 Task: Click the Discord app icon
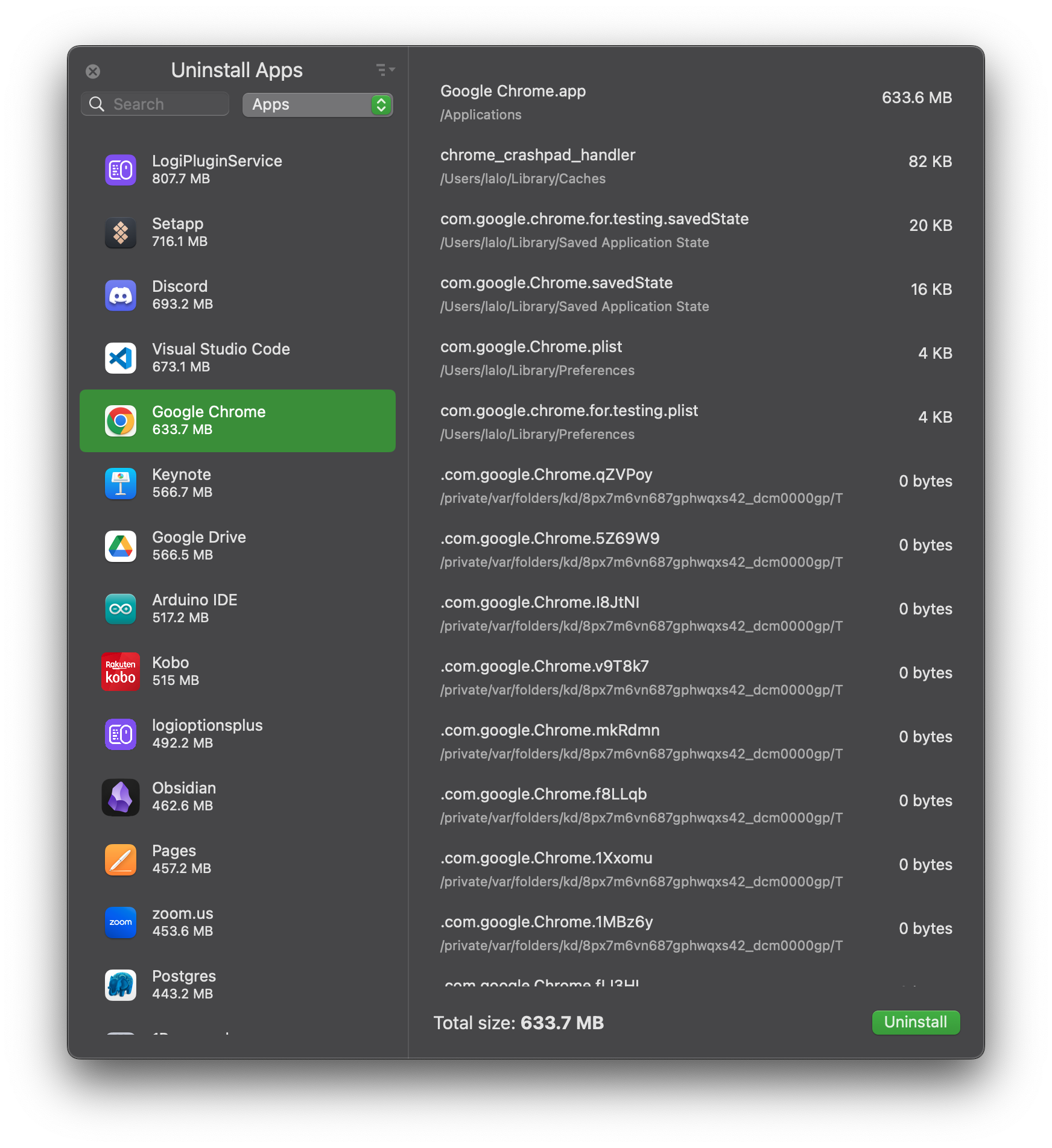[x=121, y=295]
